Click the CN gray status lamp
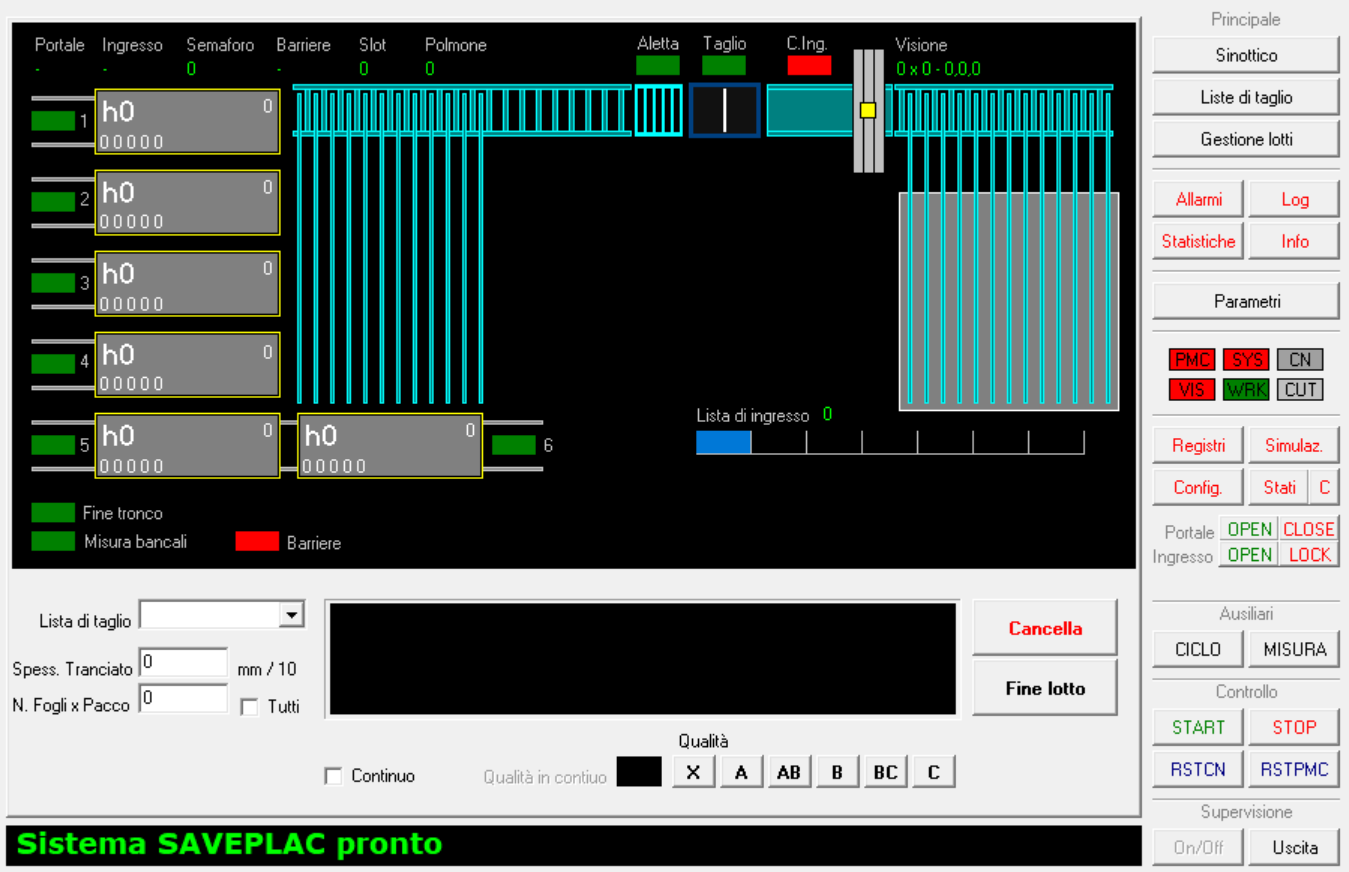Image resolution: width=1349 pixels, height=872 pixels. pos(1300,360)
